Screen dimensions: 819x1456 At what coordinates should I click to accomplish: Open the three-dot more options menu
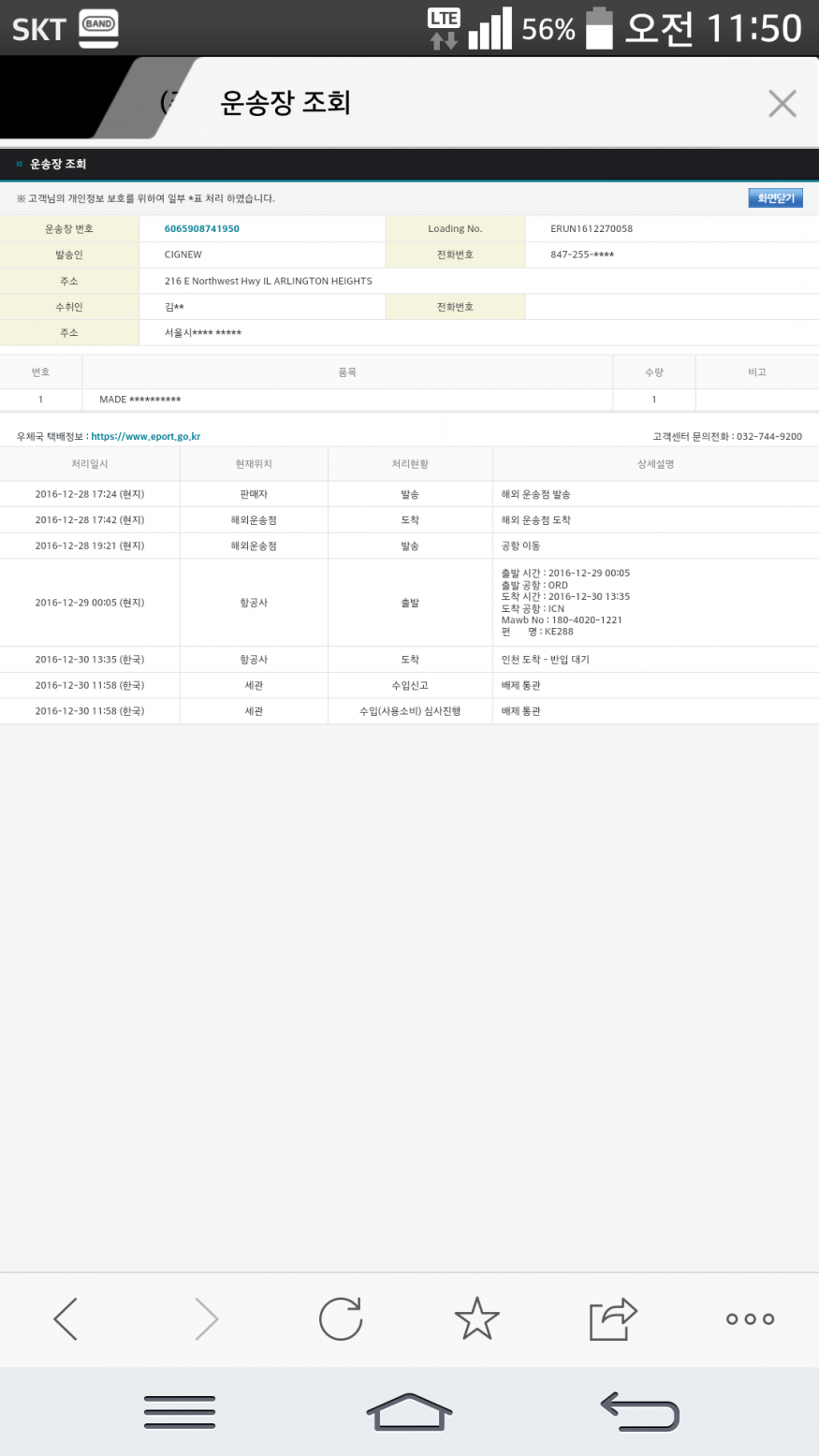(750, 1319)
